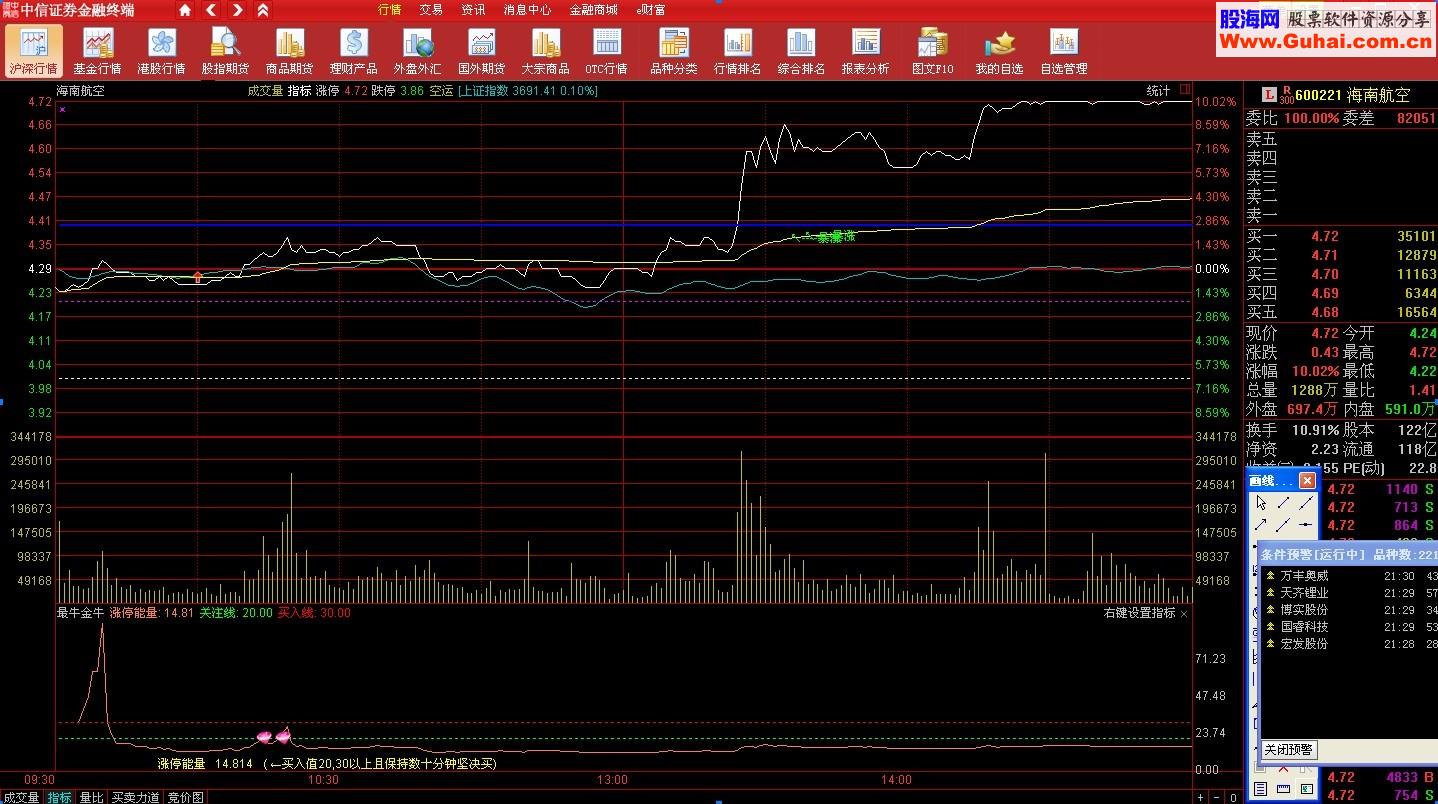The width and height of the screenshot is (1438, 804).
Task: Open 港股行情 Hong Kong stocks
Action: [x=161, y=51]
